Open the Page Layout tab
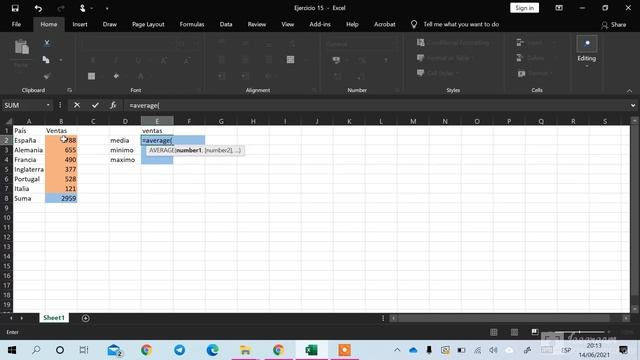 click(148, 24)
